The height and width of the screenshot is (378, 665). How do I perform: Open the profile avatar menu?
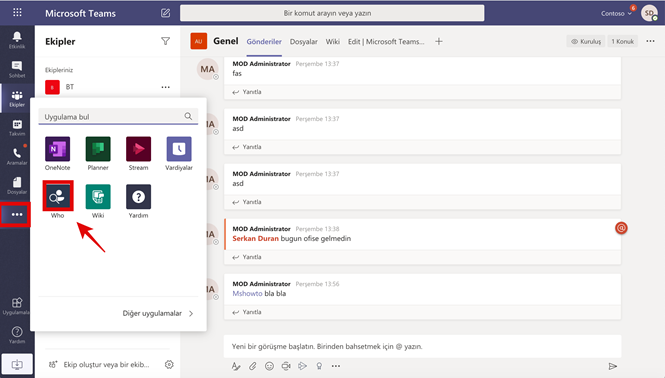(x=649, y=13)
